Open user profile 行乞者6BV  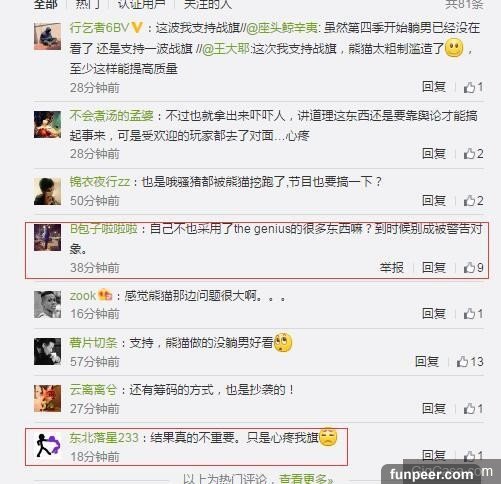(x=99, y=28)
